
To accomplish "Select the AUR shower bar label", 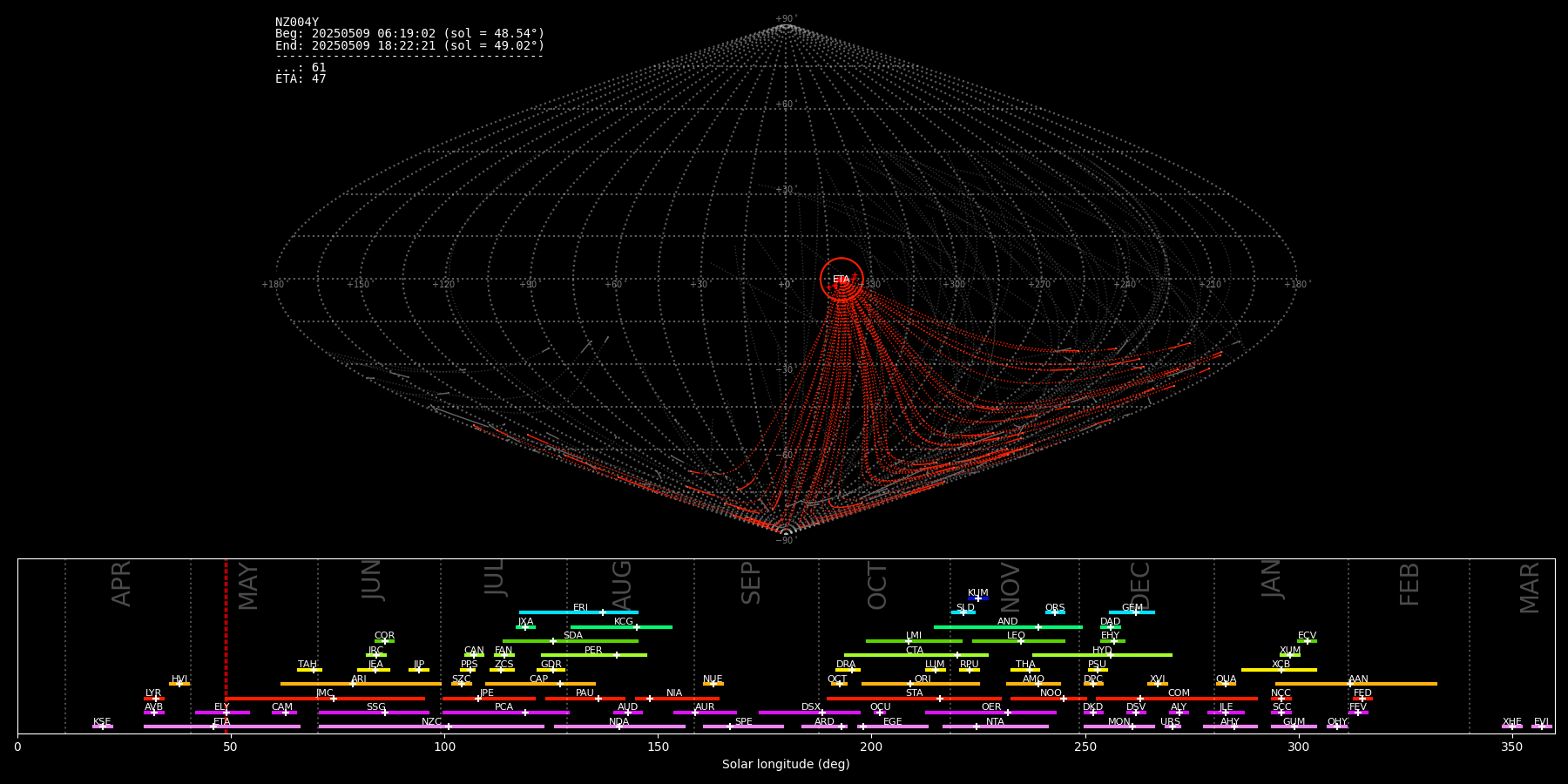I will pos(705,707).
